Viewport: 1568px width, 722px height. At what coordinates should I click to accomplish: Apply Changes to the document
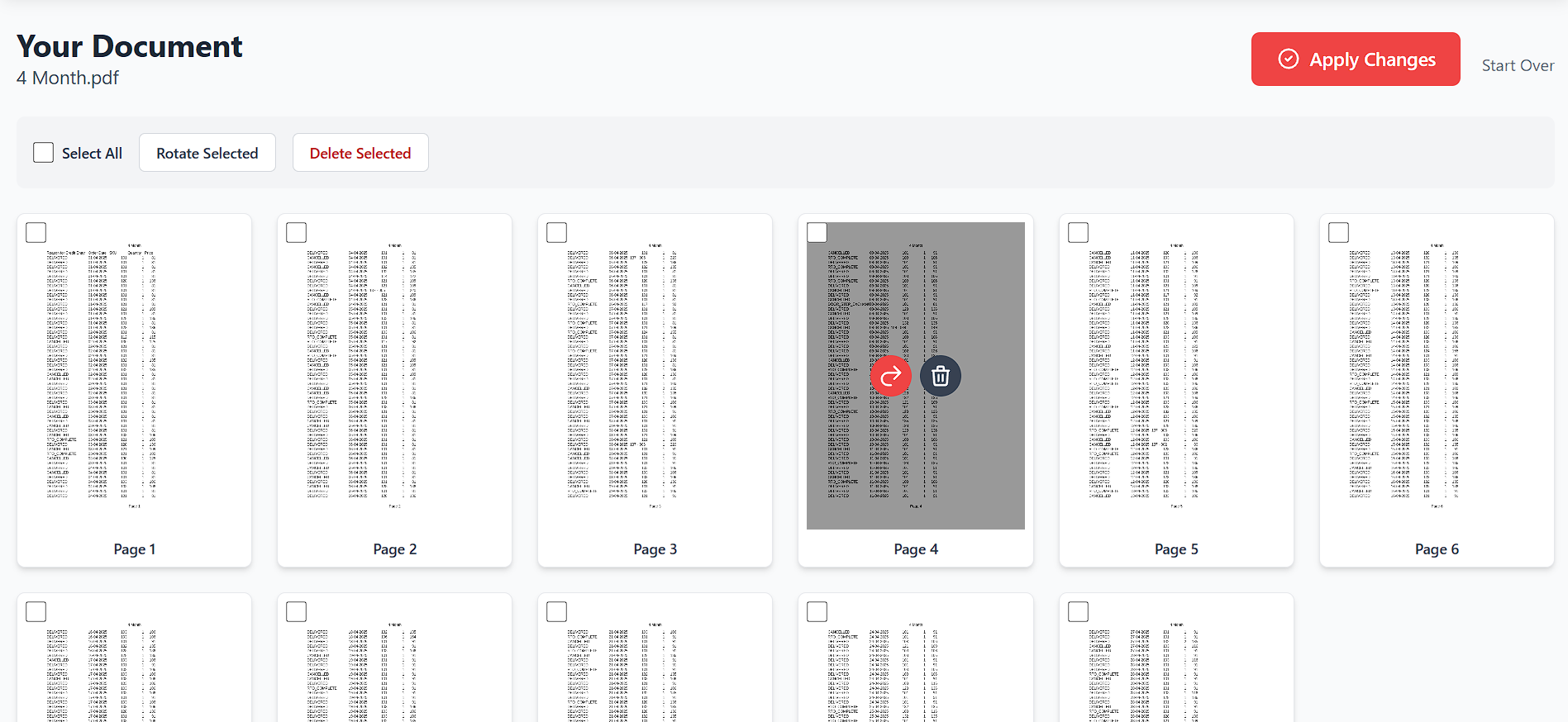click(1356, 59)
